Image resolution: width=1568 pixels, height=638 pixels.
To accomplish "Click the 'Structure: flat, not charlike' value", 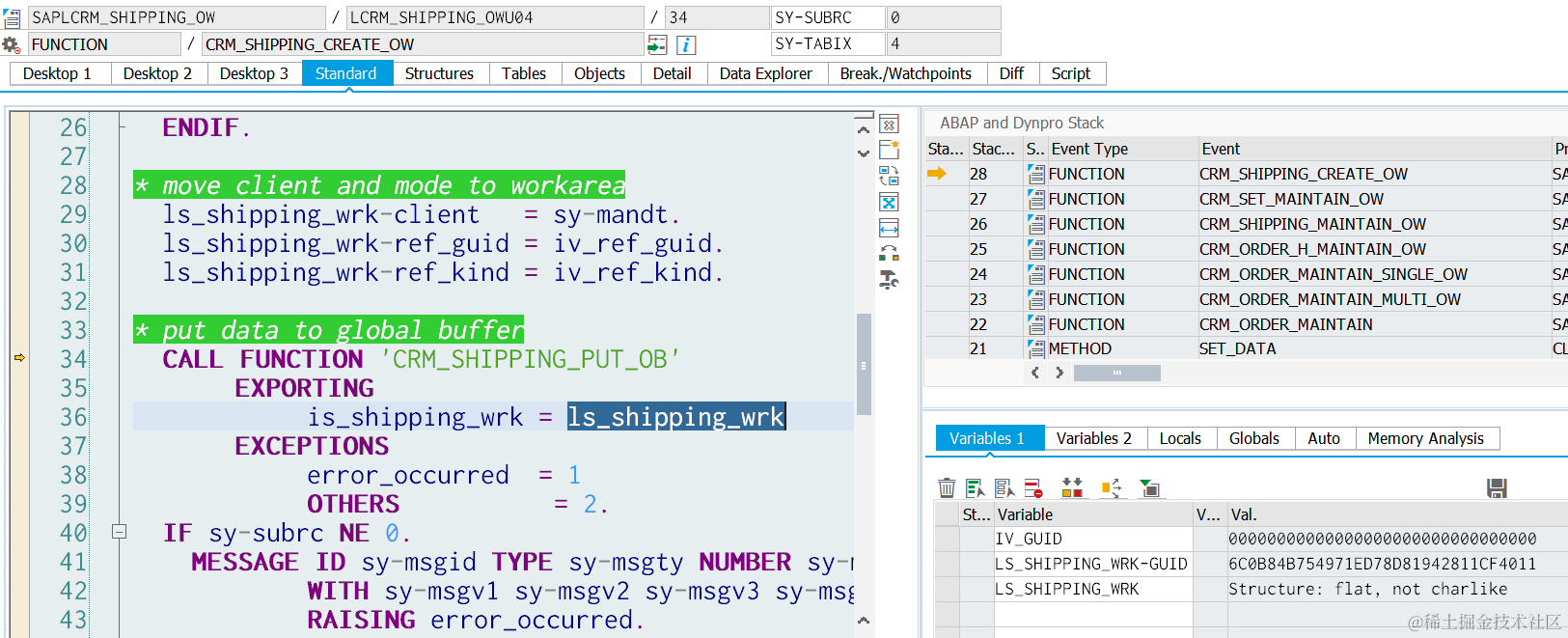I will [1368, 589].
